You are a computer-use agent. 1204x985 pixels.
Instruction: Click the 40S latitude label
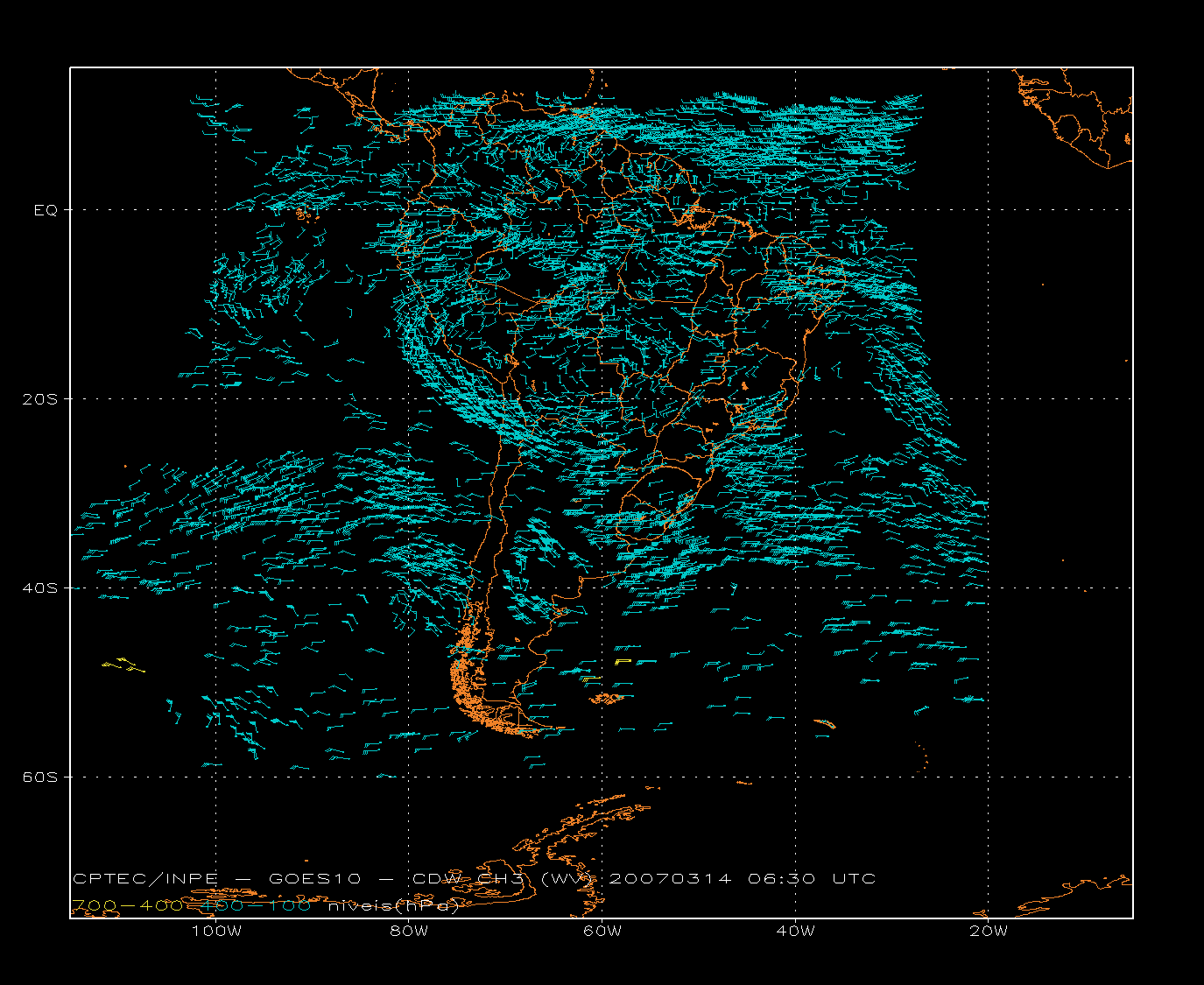(x=40, y=588)
